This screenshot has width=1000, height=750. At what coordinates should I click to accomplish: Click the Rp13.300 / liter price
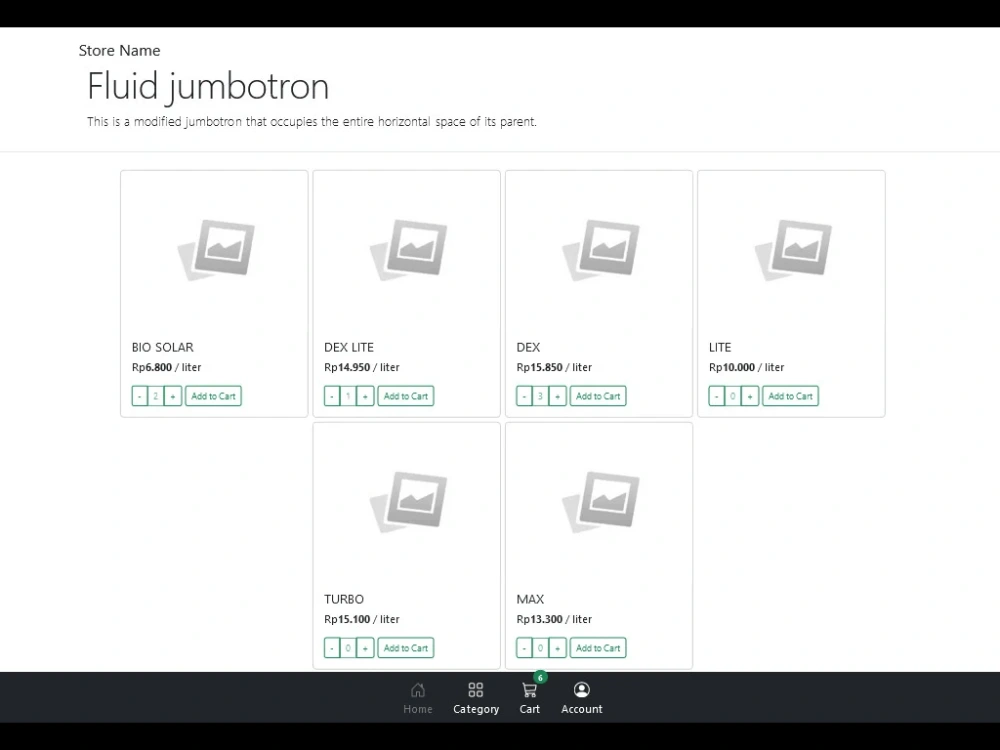(x=554, y=619)
